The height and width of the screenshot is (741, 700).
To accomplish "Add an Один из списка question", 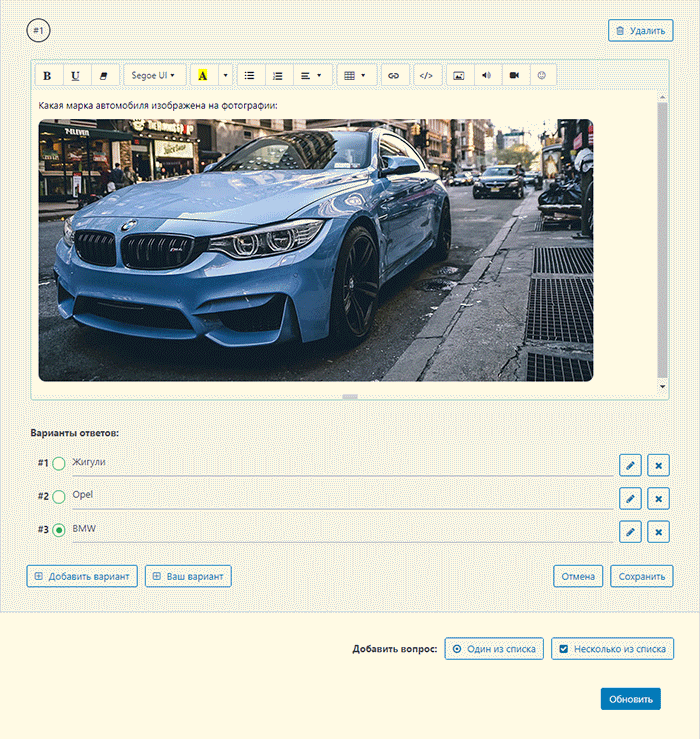I will point(494,649).
